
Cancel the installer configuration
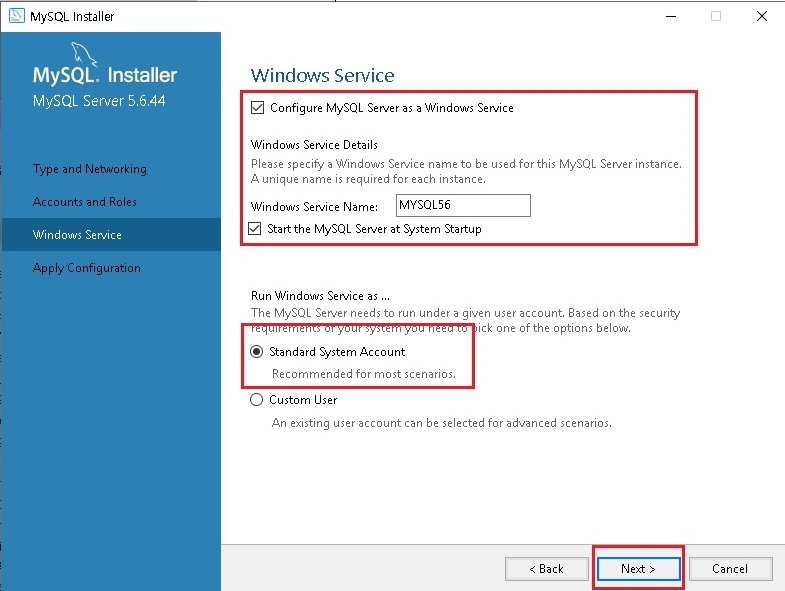click(x=730, y=569)
